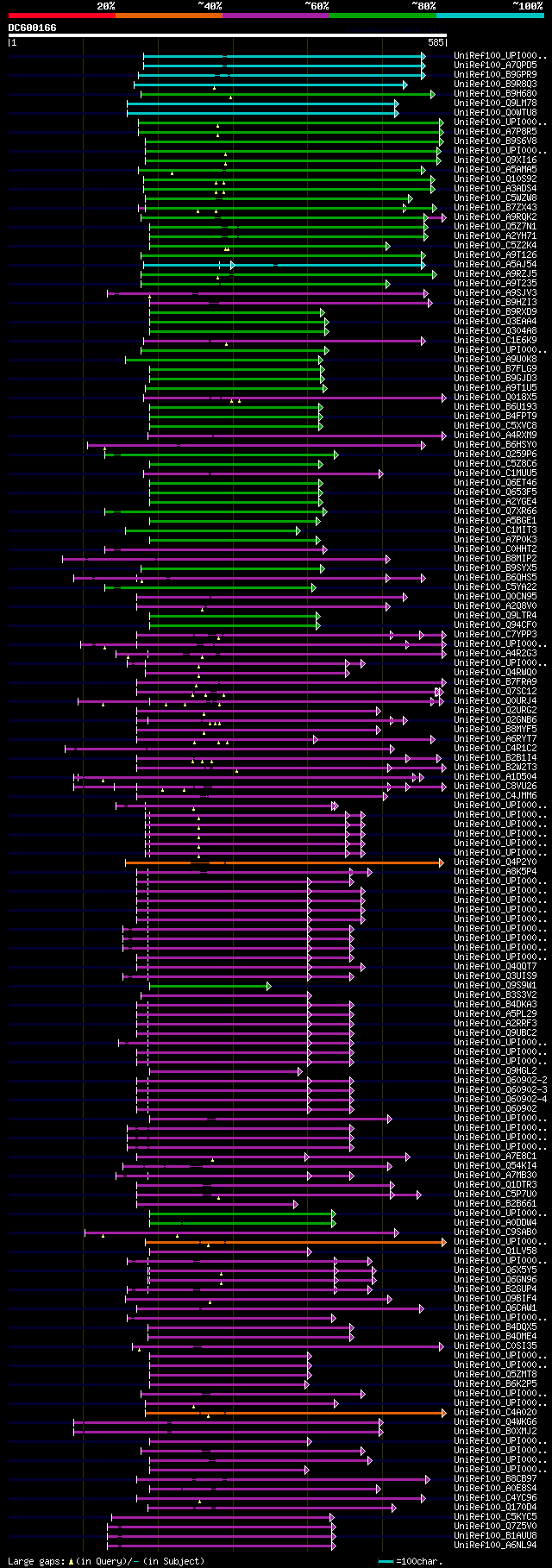This screenshot has width=552, height=1568.
Task: Click the cyan alignment bar for A5AJ54
Action: (x=284, y=265)
